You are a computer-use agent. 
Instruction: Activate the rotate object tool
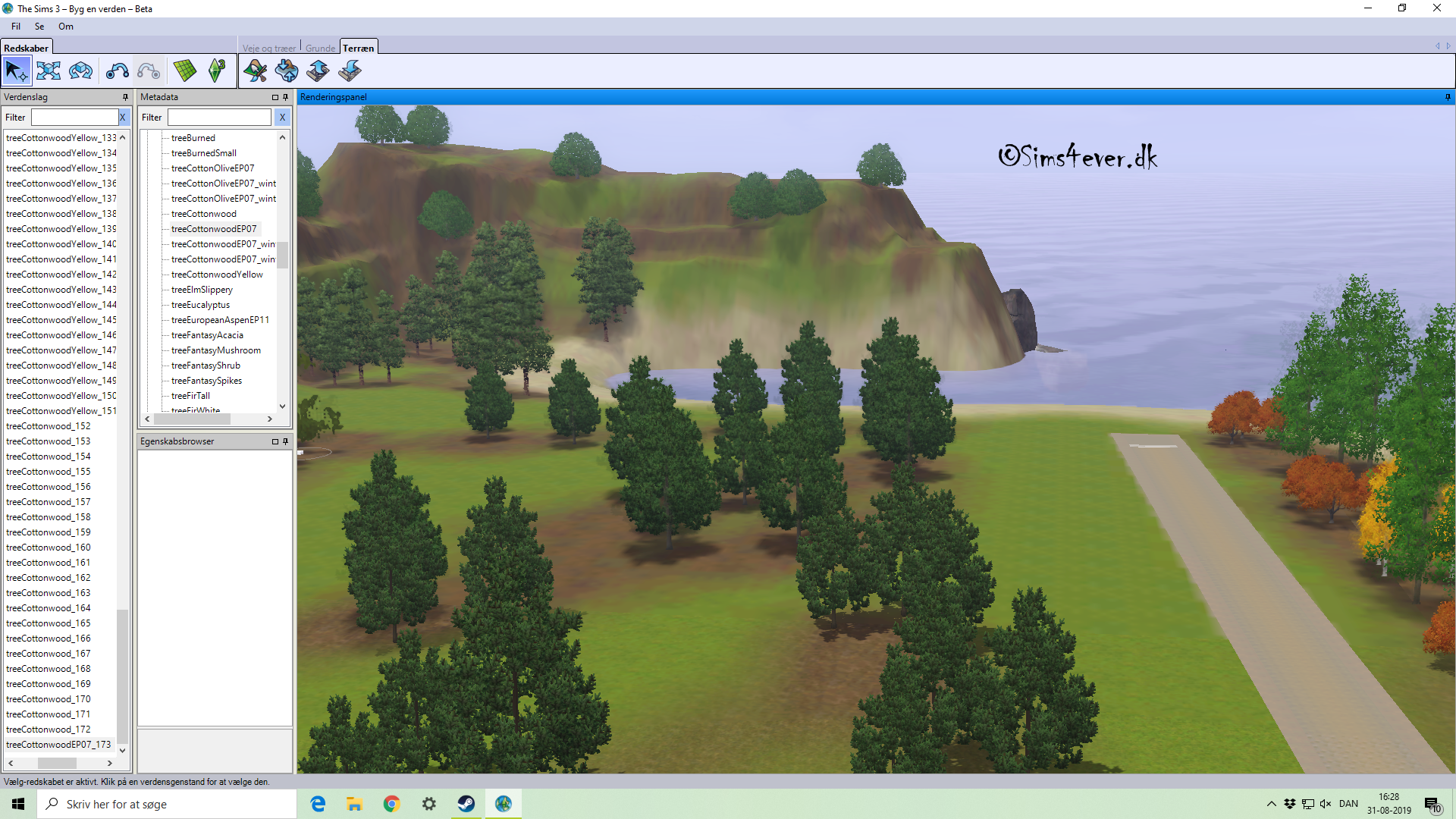point(81,71)
